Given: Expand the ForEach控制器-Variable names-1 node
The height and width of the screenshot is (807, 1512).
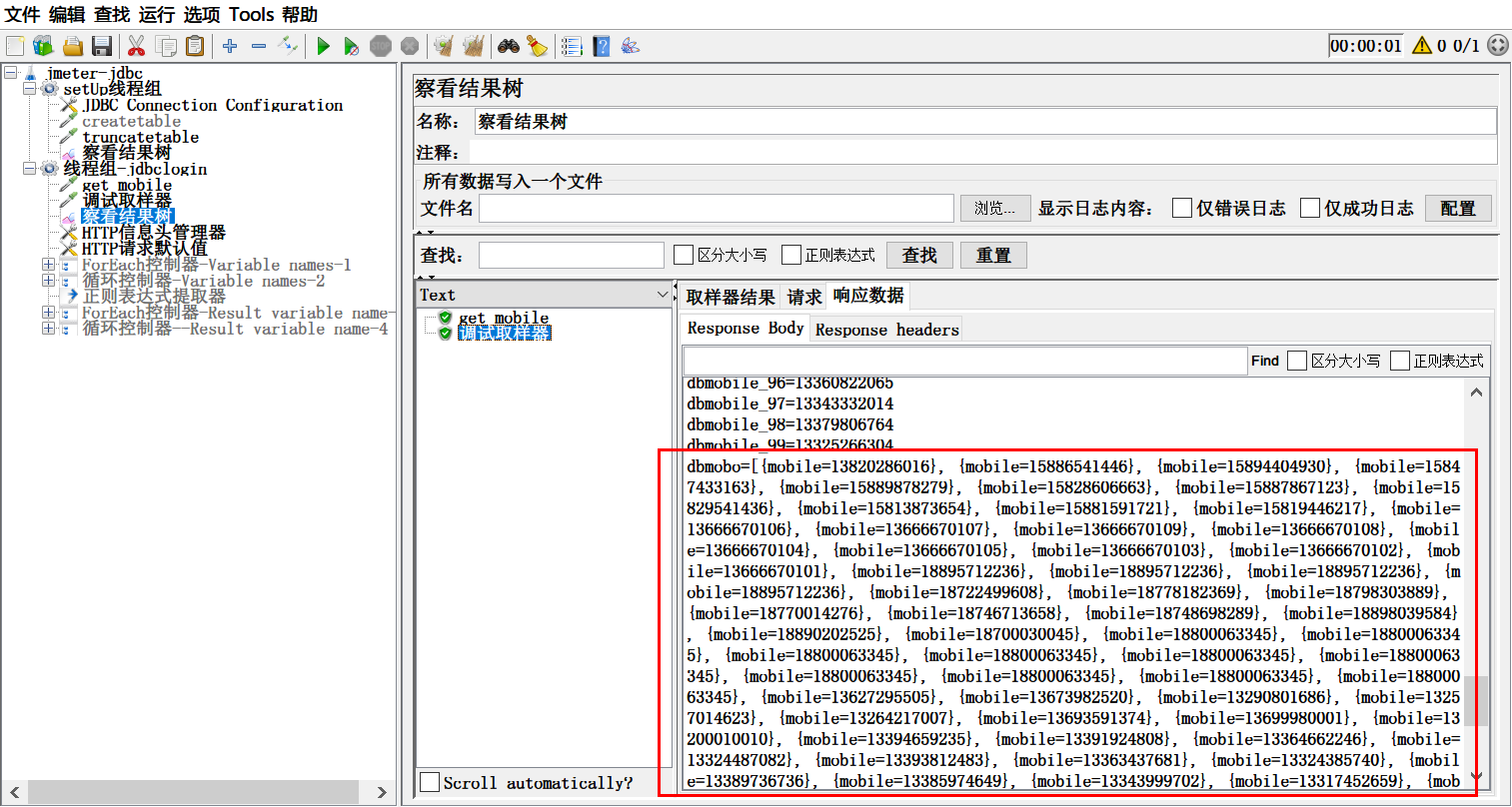Looking at the screenshot, I should pos(48,265).
